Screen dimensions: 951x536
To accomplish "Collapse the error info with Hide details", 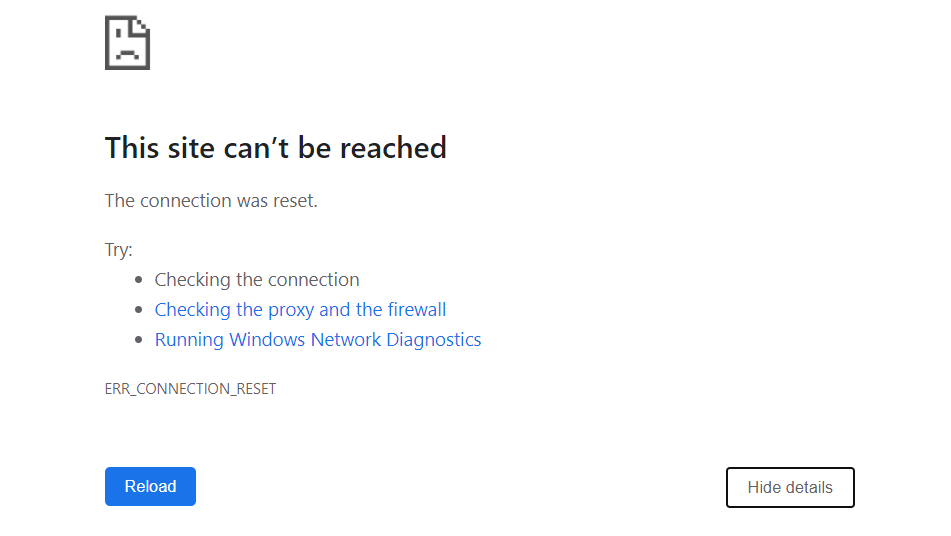I will pos(790,488).
